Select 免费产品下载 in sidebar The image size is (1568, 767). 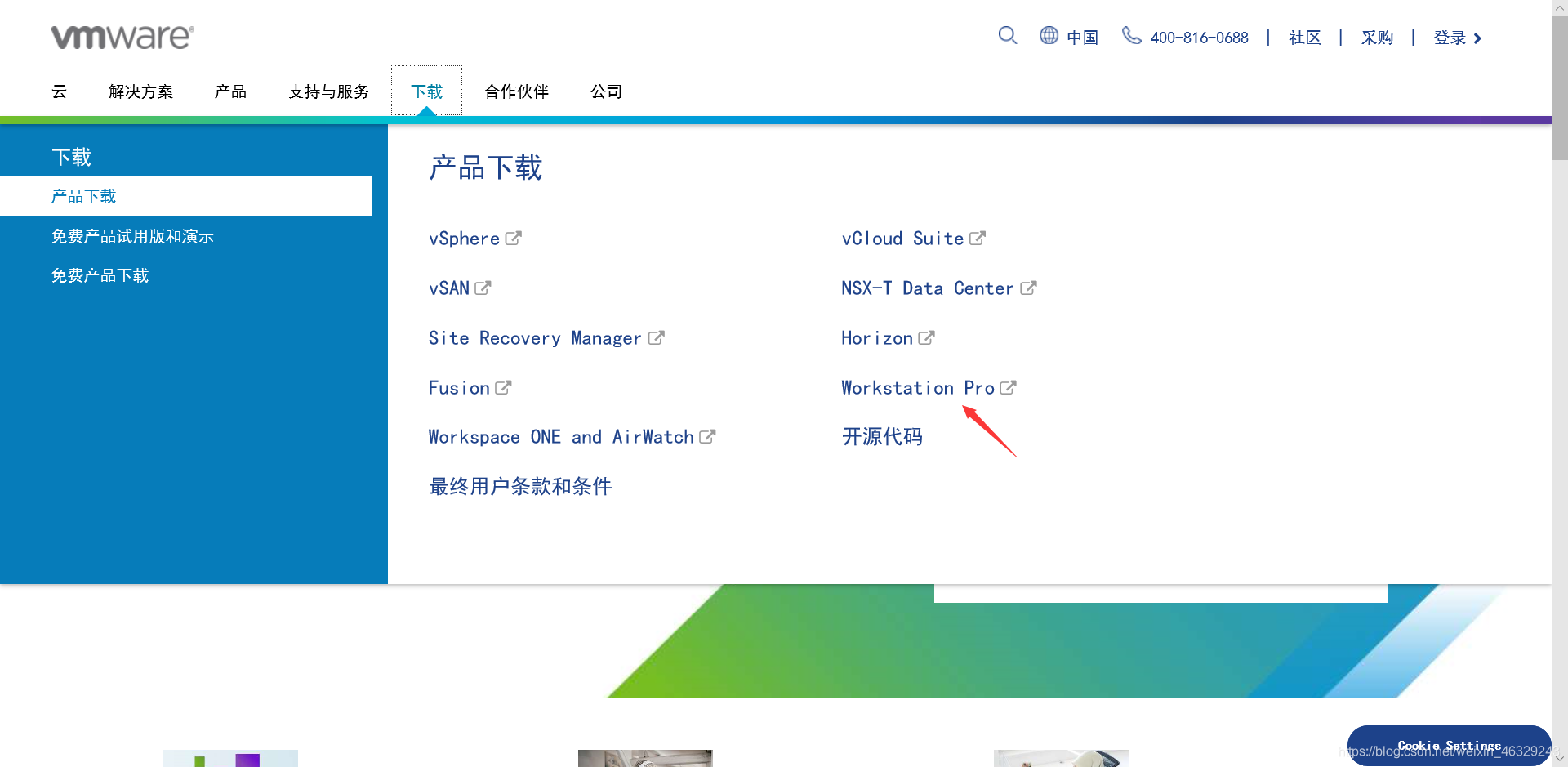(100, 275)
